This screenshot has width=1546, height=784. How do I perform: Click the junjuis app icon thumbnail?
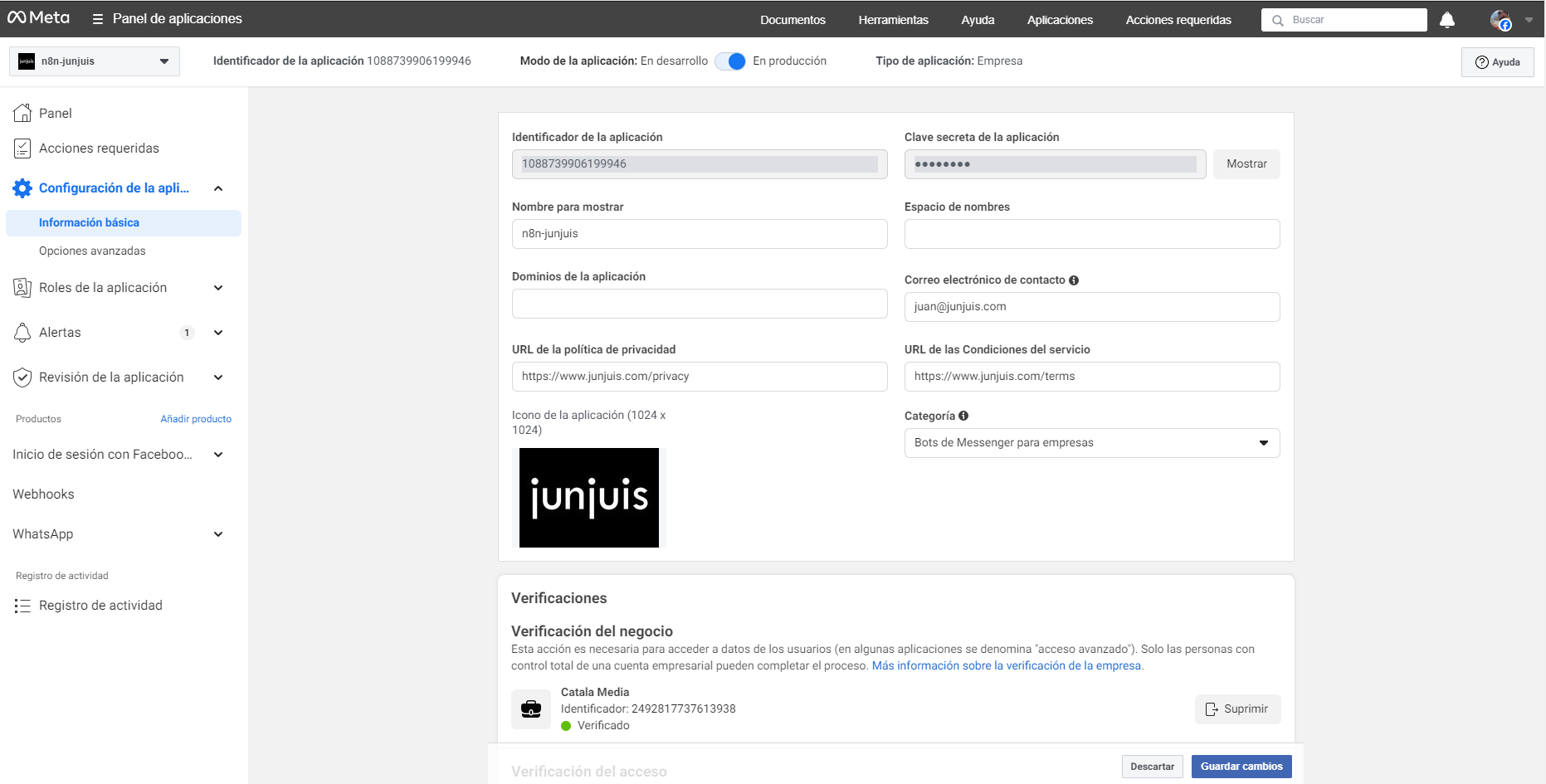589,498
